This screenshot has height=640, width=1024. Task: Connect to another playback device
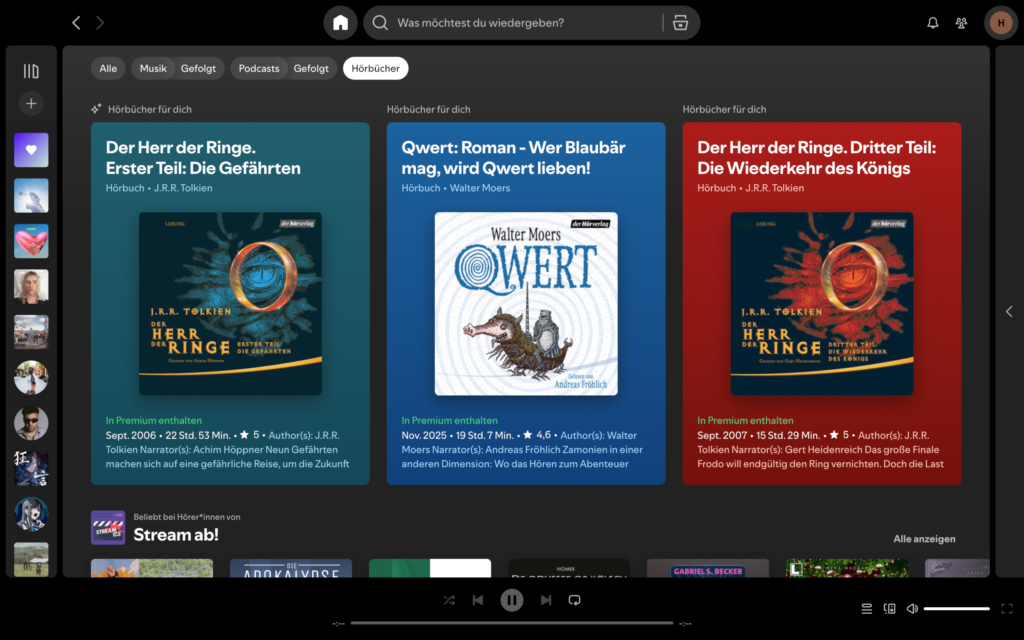[x=890, y=608]
